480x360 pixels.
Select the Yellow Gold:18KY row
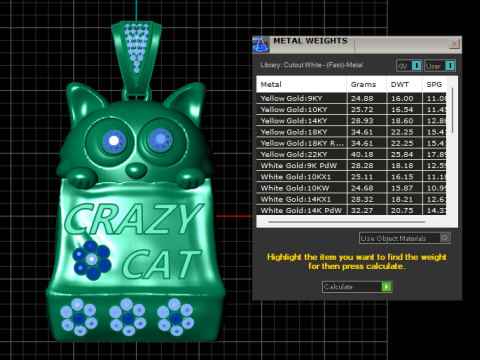[351, 132]
